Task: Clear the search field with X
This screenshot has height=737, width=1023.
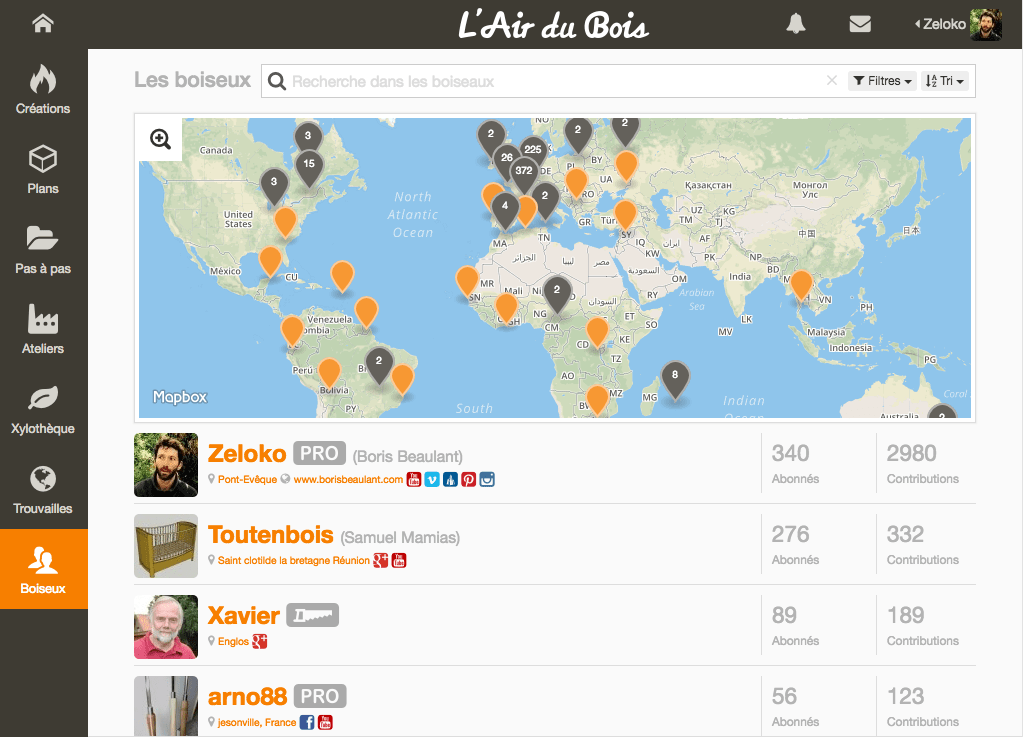Action: point(832,80)
